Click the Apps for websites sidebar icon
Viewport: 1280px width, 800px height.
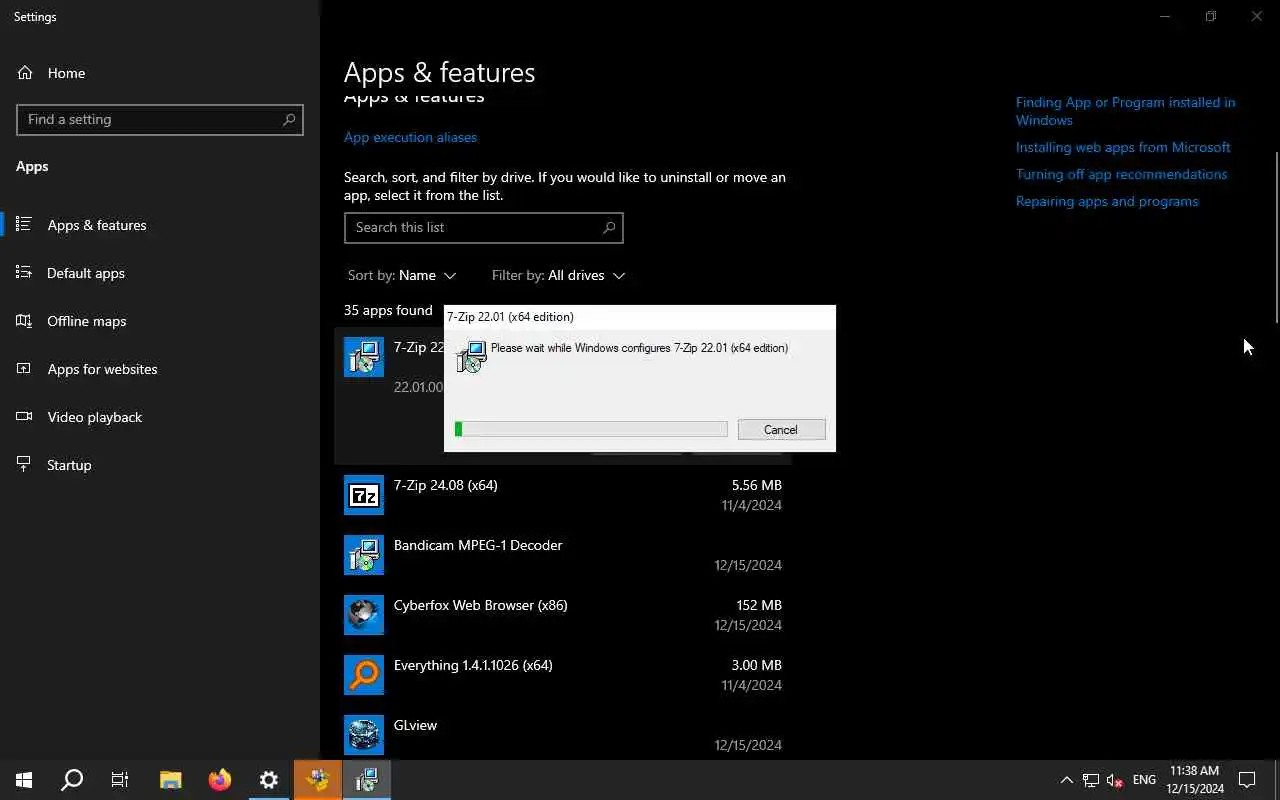click(x=25, y=369)
